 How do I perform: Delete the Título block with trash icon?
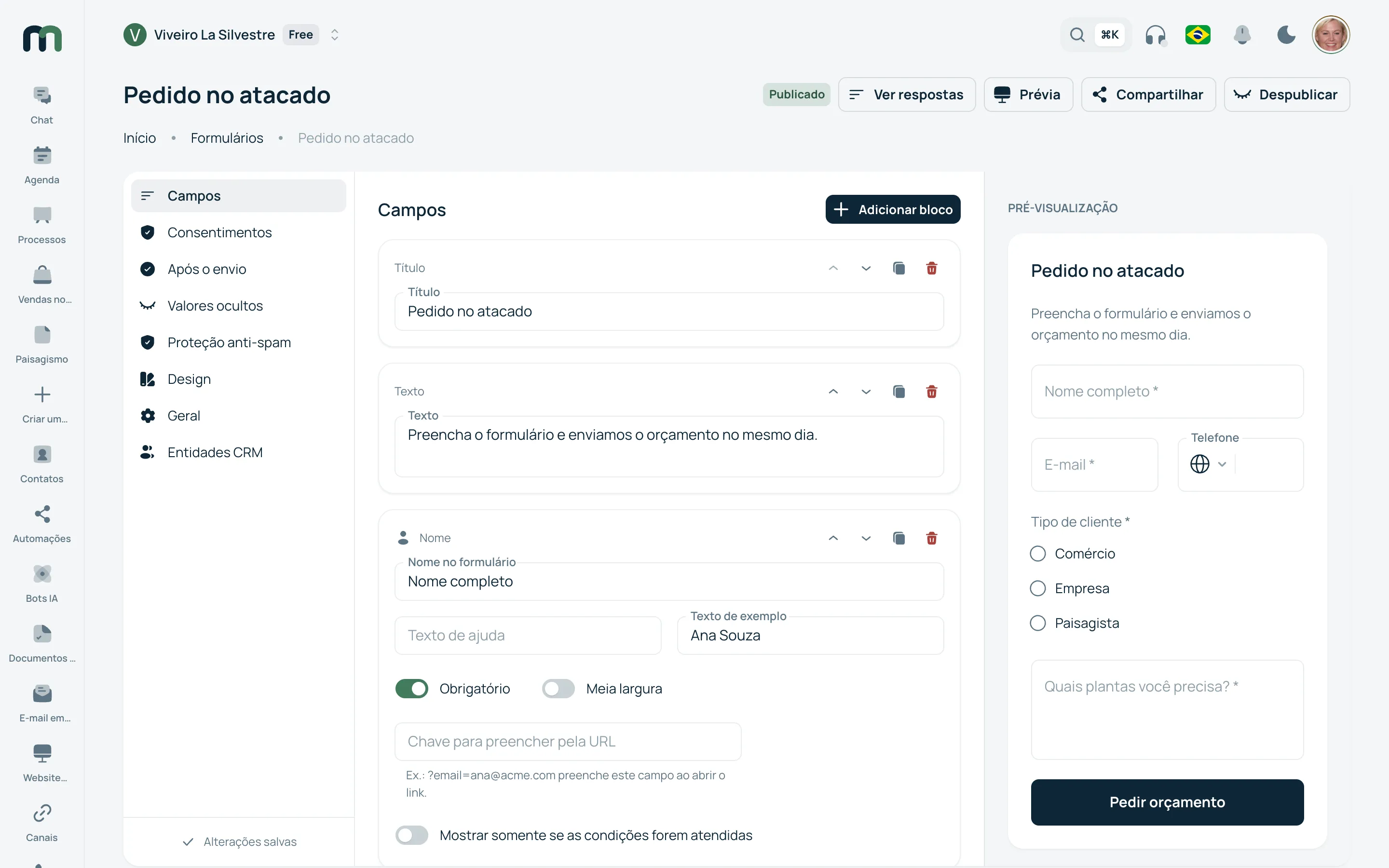pos(932,268)
